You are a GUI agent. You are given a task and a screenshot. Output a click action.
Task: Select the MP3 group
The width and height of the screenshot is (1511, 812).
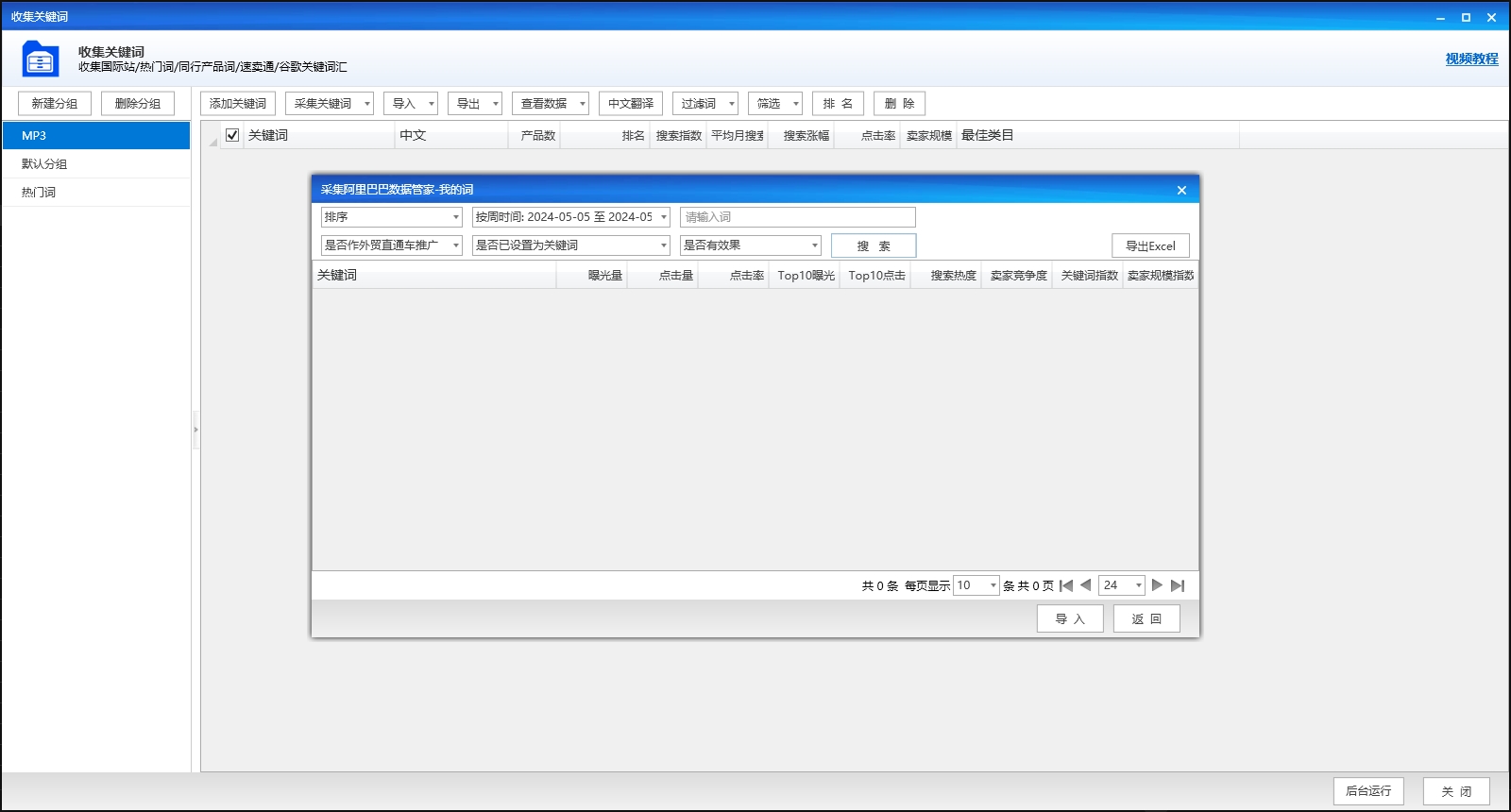click(96, 135)
